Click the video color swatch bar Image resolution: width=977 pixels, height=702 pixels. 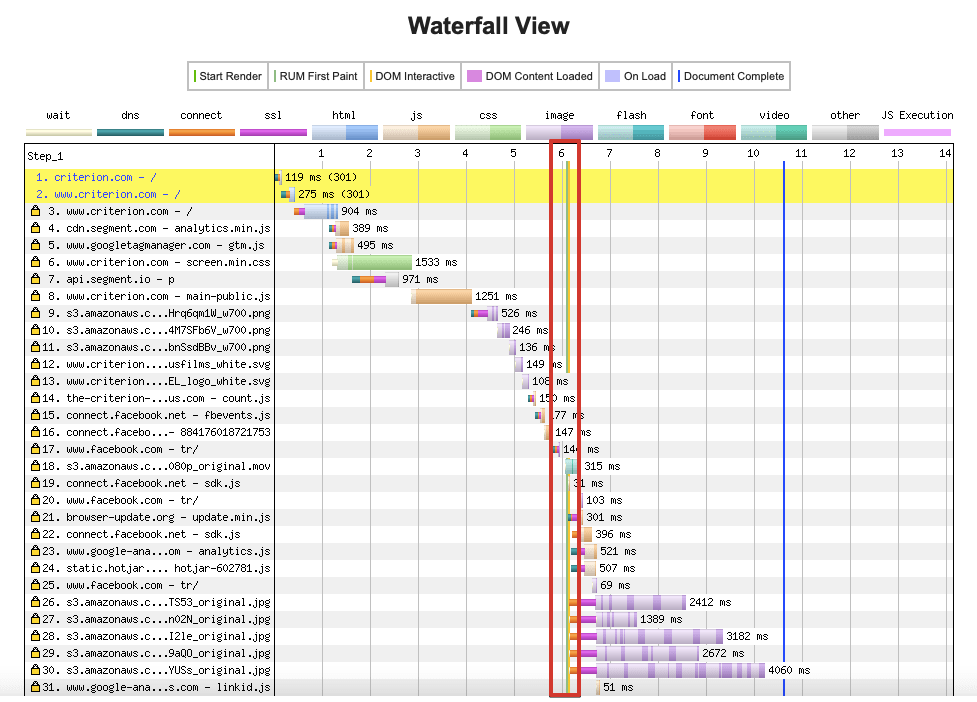click(x=774, y=132)
